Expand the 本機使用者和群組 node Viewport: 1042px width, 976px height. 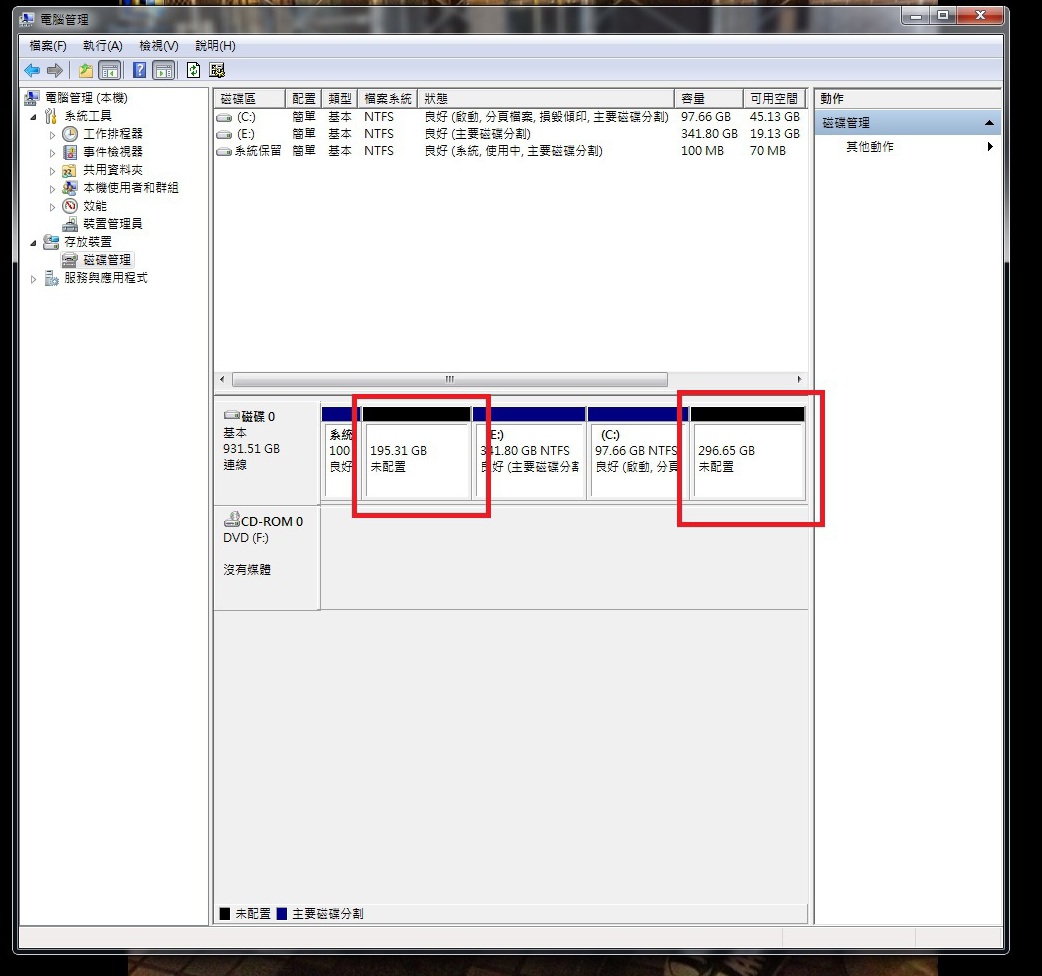(52, 189)
